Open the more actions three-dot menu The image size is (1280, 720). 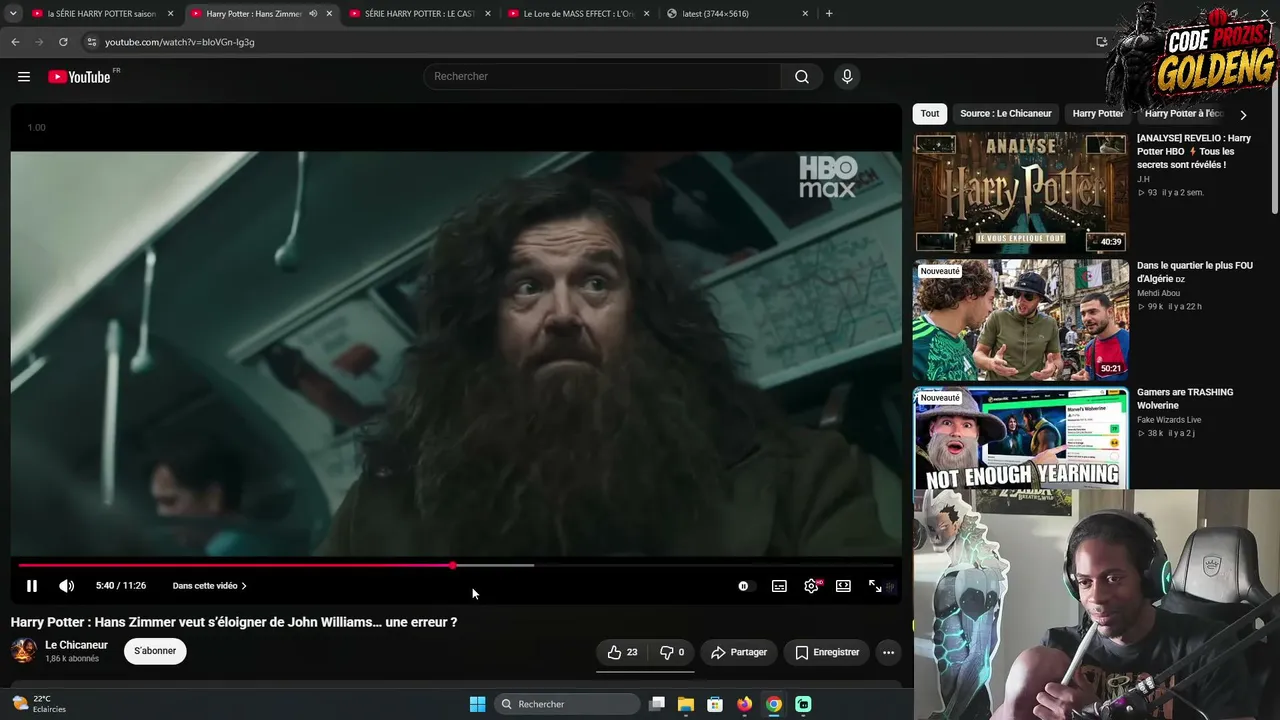pyautogui.click(x=888, y=652)
